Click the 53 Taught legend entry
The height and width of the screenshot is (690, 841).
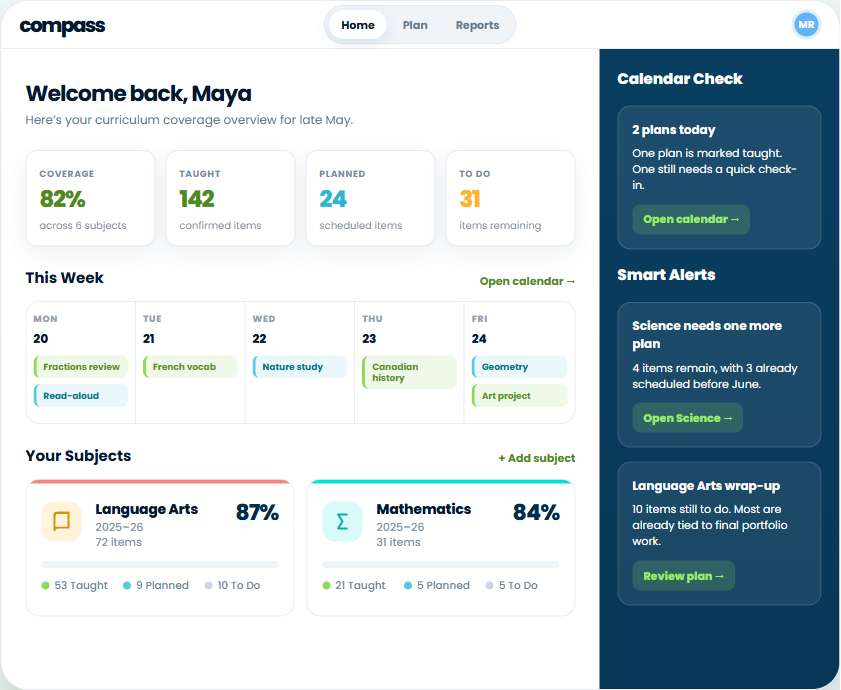pos(75,585)
